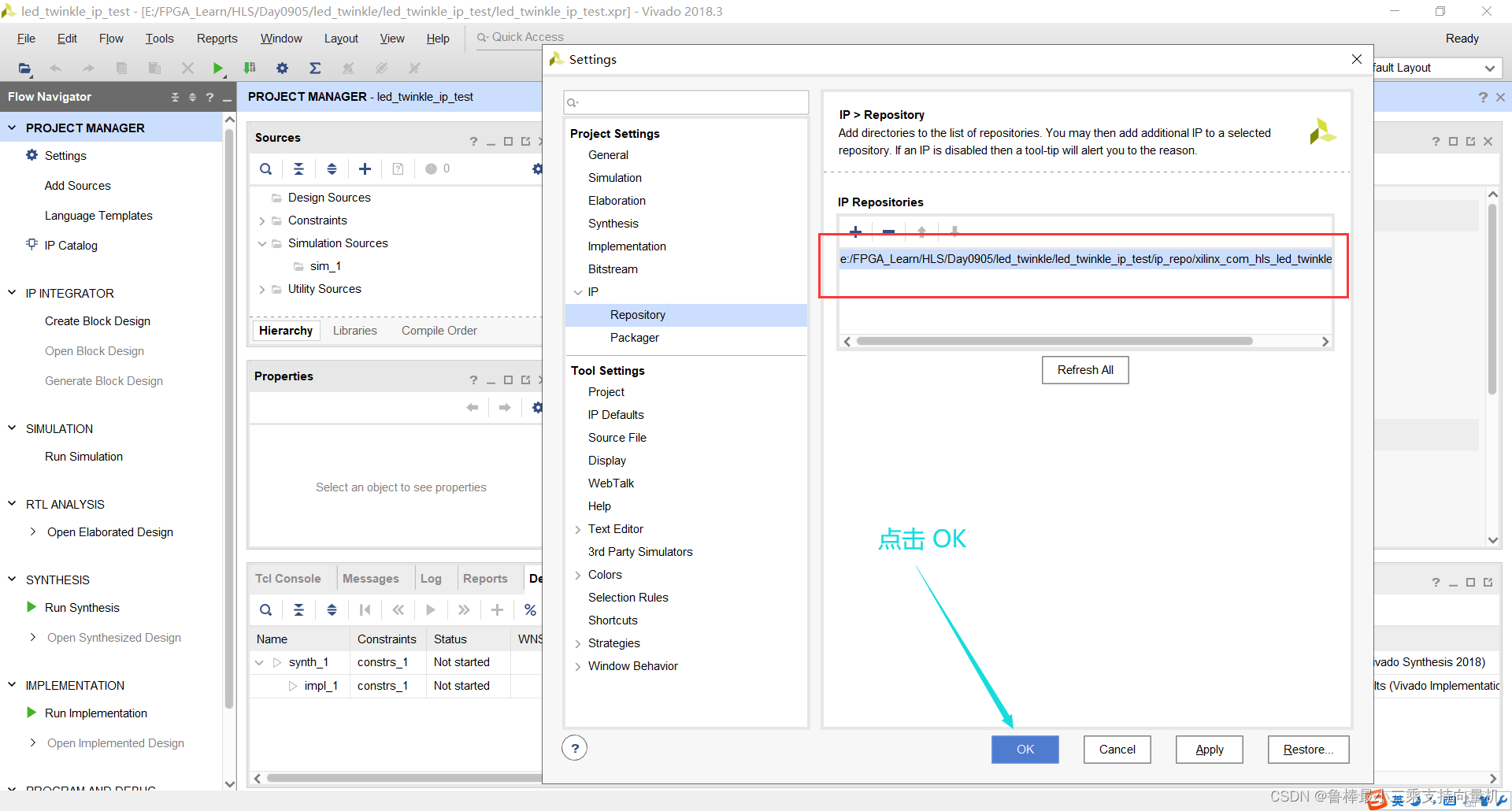Click the Restore... button
This screenshot has height=811, width=1512.
pyautogui.click(x=1308, y=750)
